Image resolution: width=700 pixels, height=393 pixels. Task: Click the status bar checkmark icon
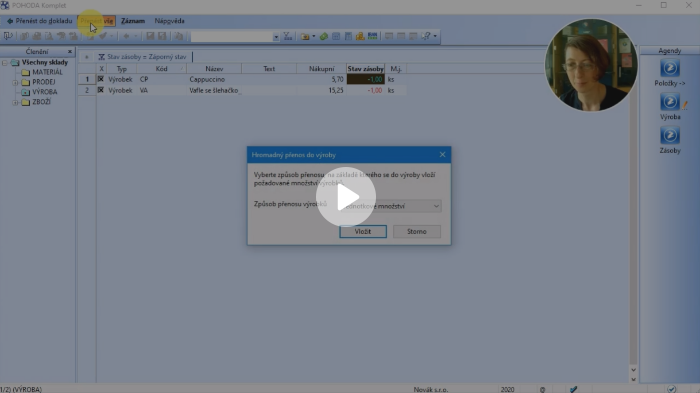click(574, 389)
